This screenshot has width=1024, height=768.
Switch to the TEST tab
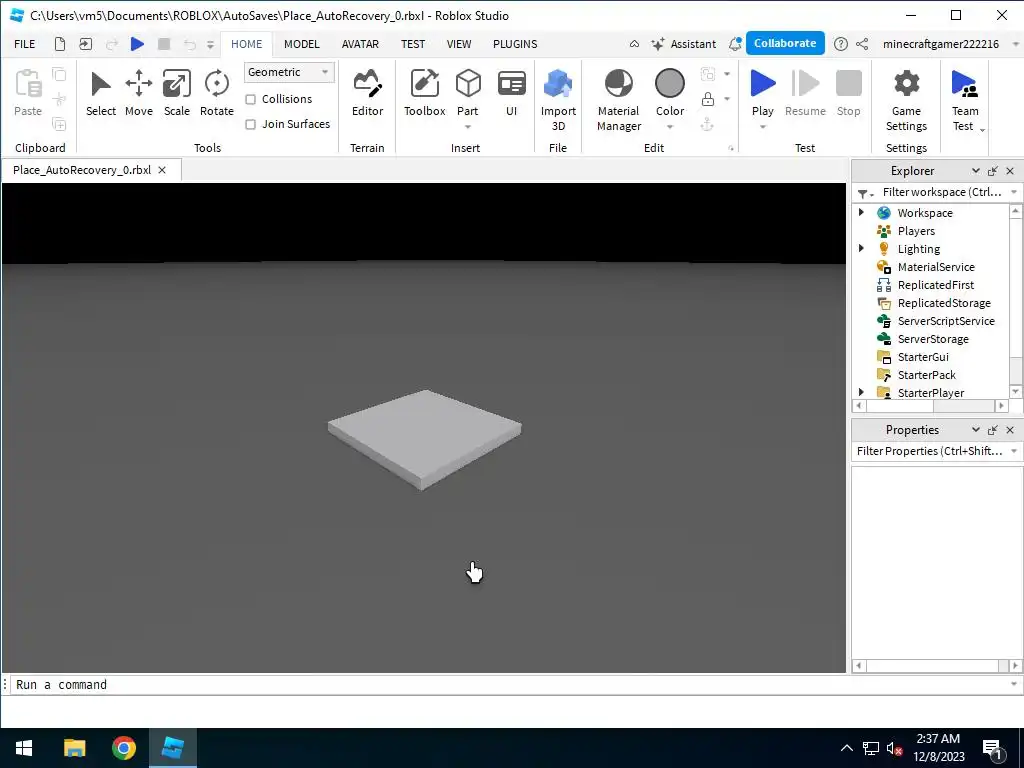413,44
